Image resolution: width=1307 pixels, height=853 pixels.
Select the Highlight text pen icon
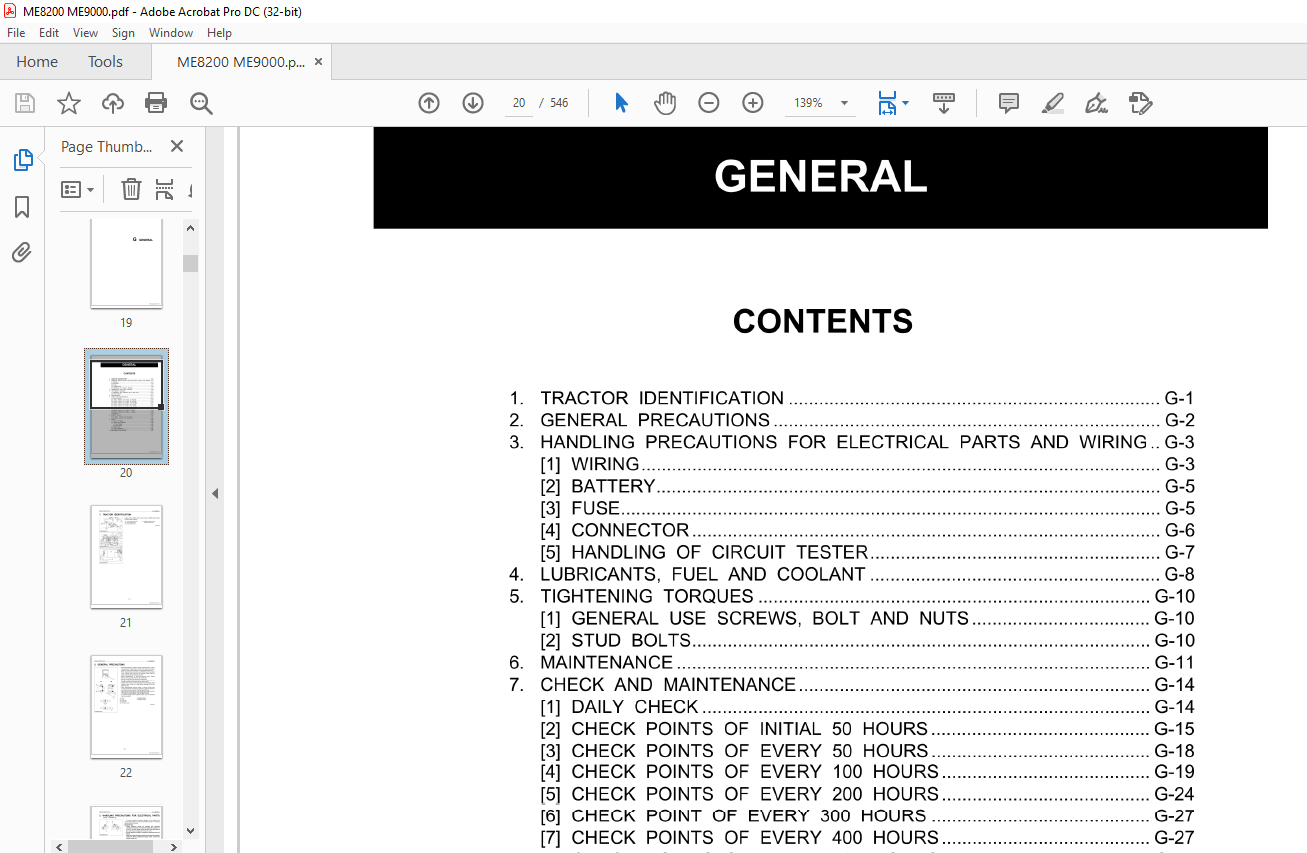point(1052,103)
